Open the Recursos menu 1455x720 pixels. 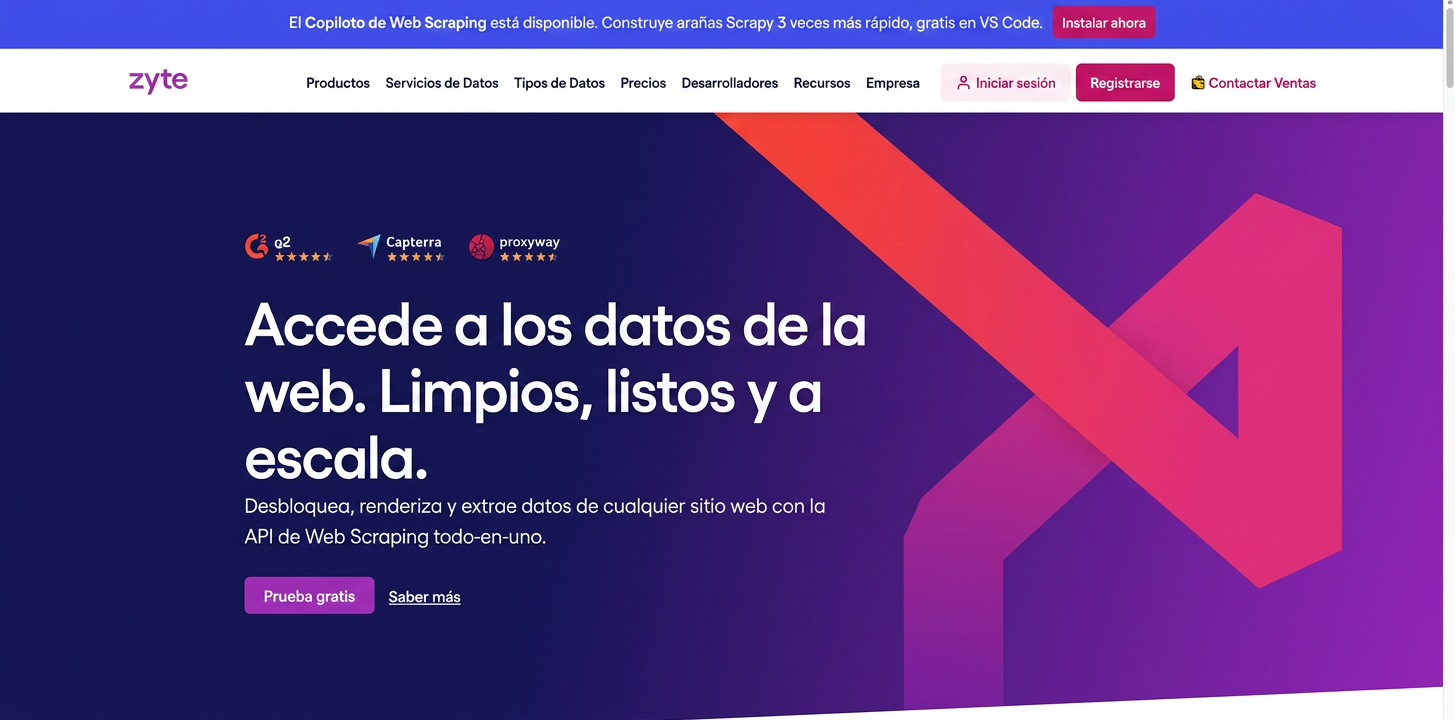[x=822, y=83]
